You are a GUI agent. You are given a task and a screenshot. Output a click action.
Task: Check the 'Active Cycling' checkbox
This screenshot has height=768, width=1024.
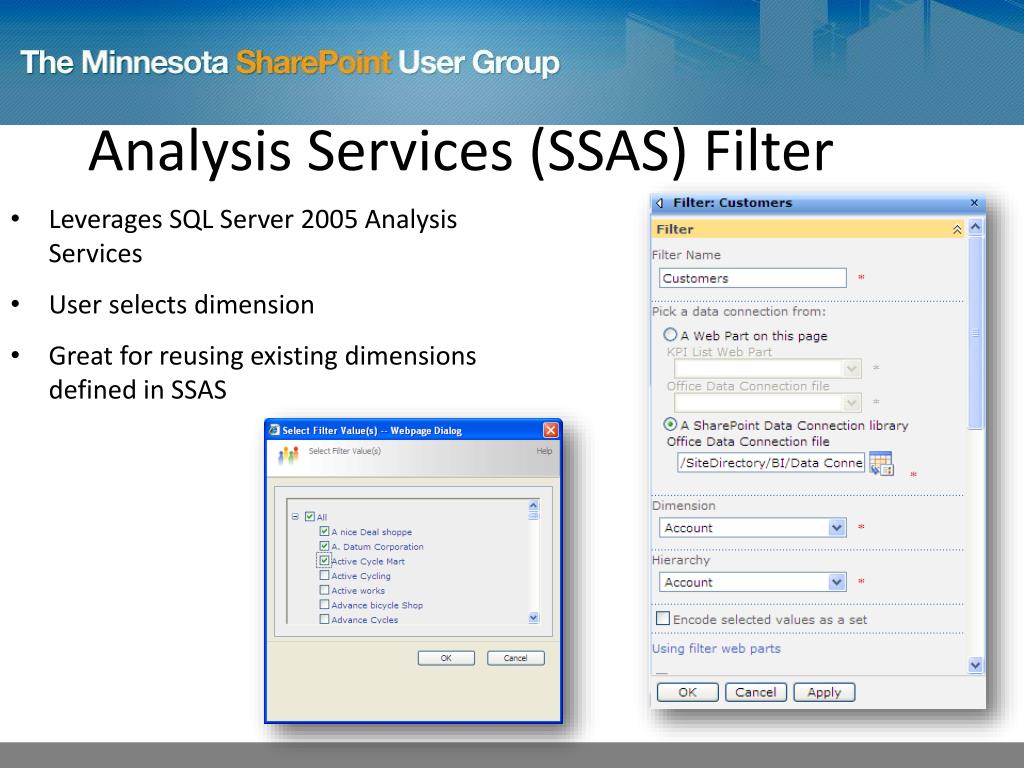325,575
